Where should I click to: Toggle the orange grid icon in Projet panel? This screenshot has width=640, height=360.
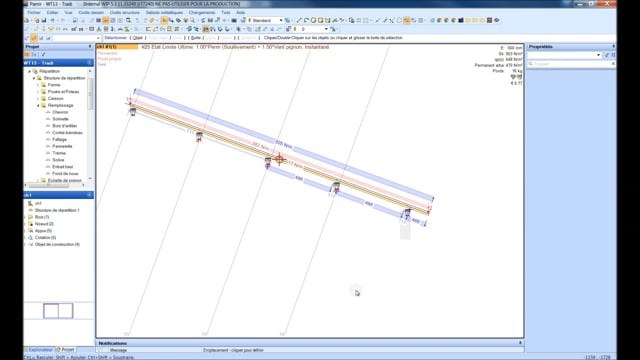click(27, 55)
